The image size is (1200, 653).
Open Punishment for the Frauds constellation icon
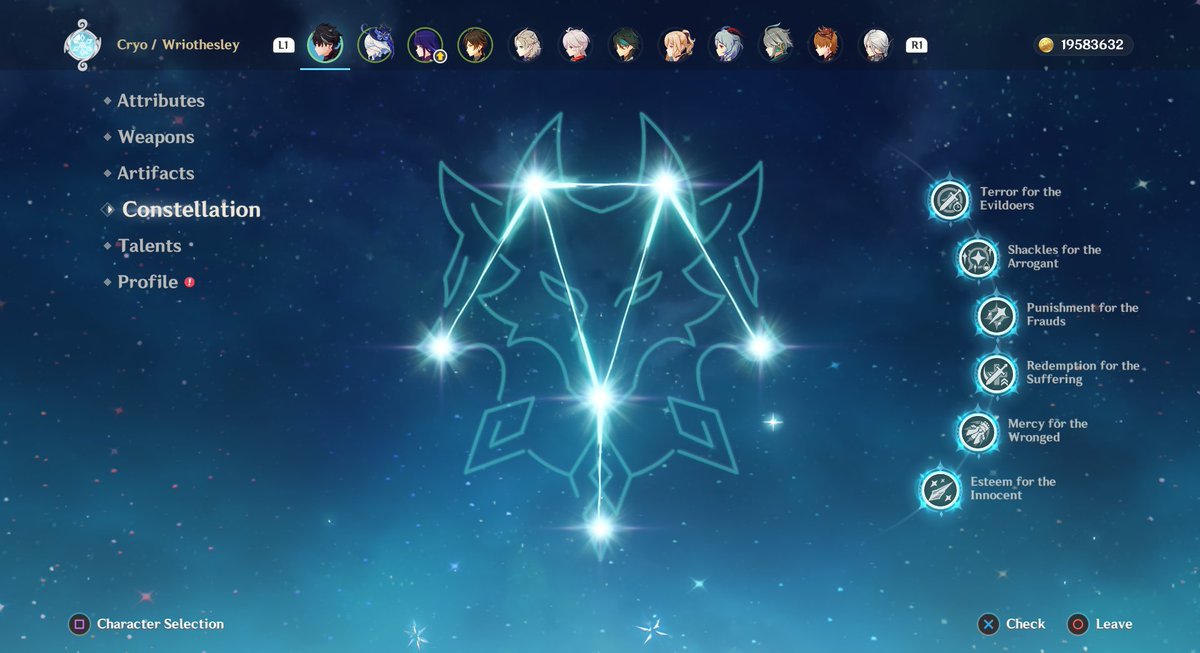tap(996, 315)
